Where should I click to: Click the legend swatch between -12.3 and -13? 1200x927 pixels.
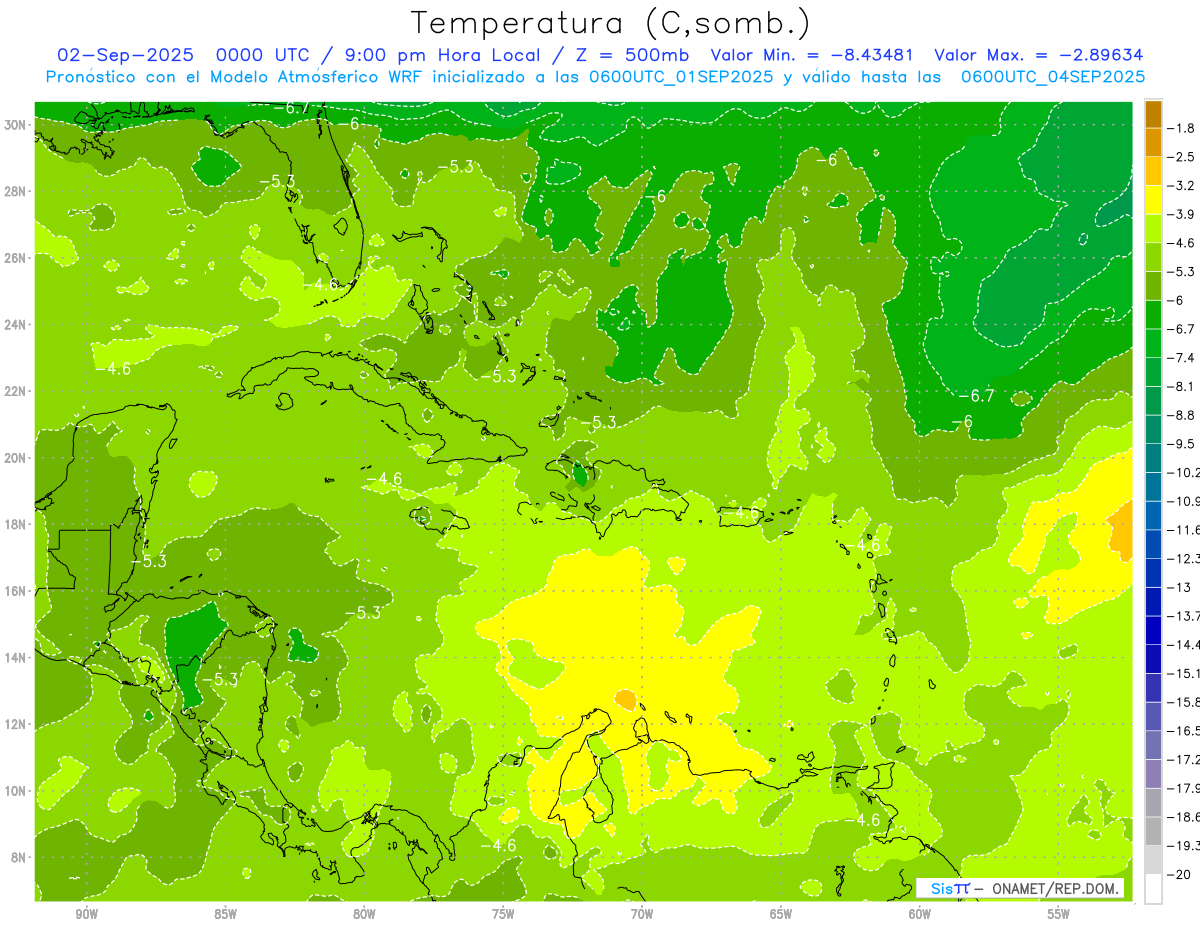click(x=1153, y=573)
